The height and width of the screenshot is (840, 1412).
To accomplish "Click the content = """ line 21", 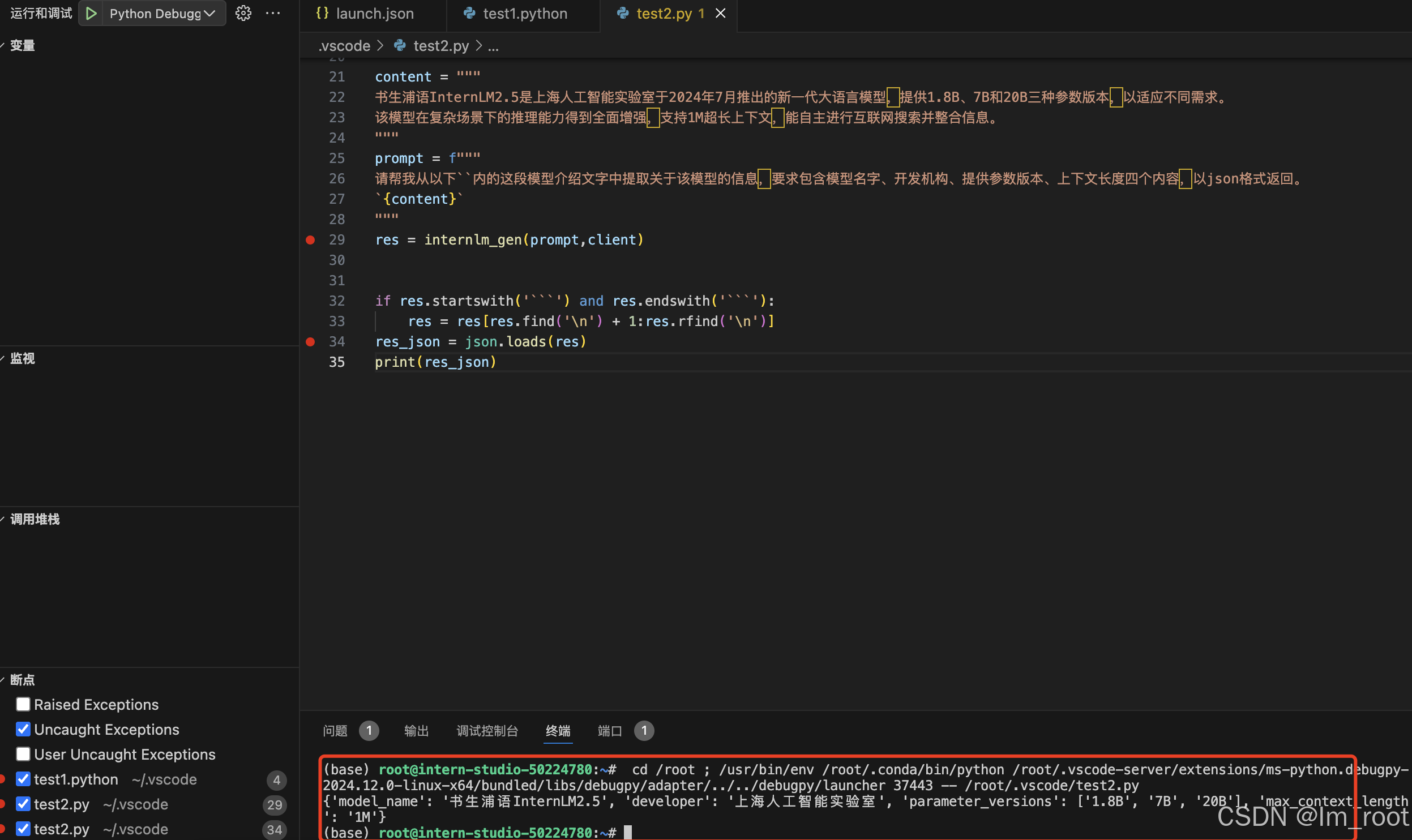I will (x=427, y=76).
